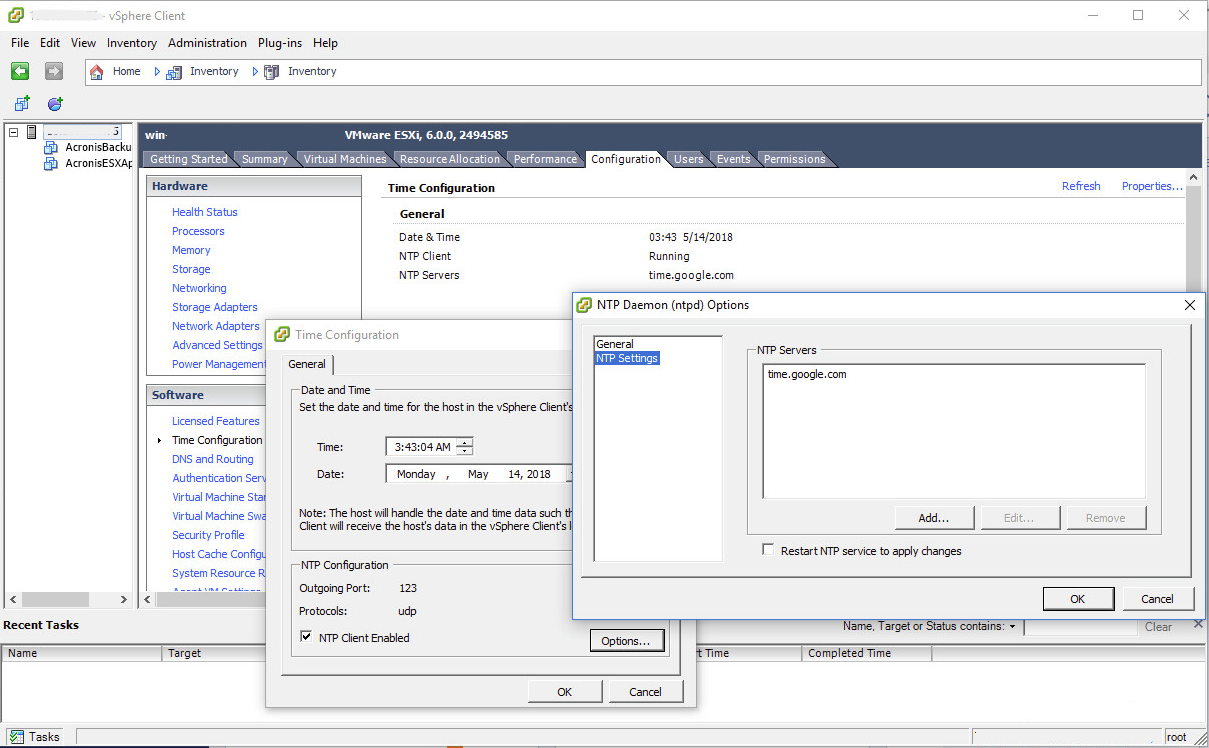1209x748 pixels.
Task: Click the second Inventory breadcrumb icon
Action: (271, 72)
